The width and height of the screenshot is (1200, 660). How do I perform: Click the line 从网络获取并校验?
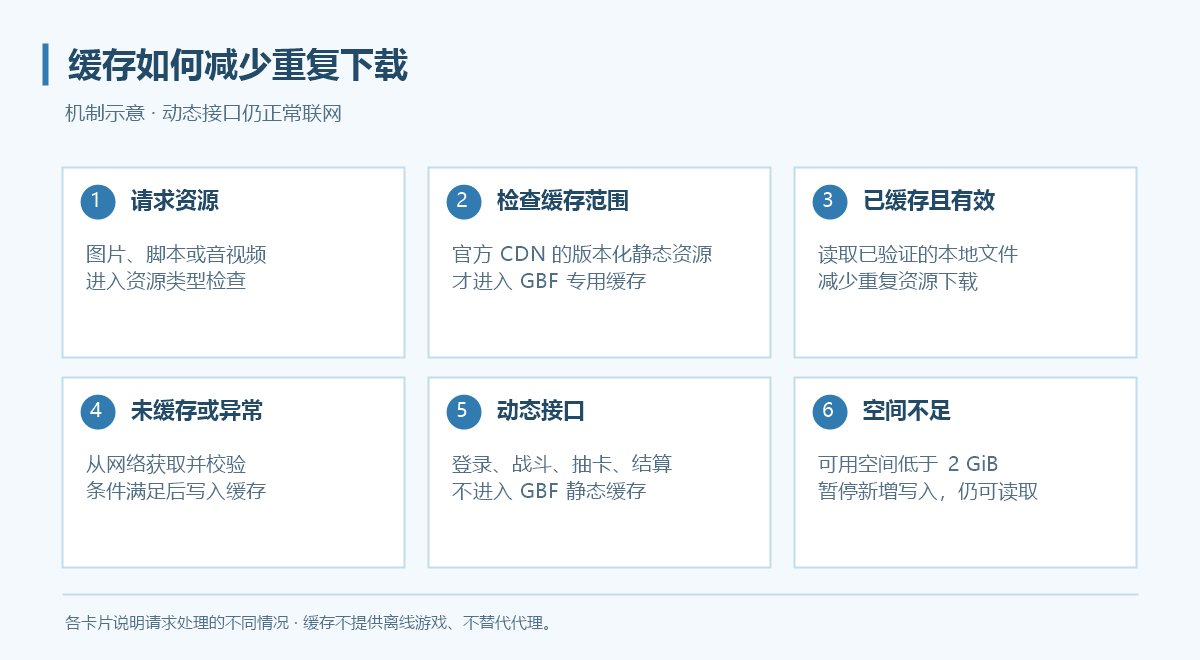click(x=166, y=464)
